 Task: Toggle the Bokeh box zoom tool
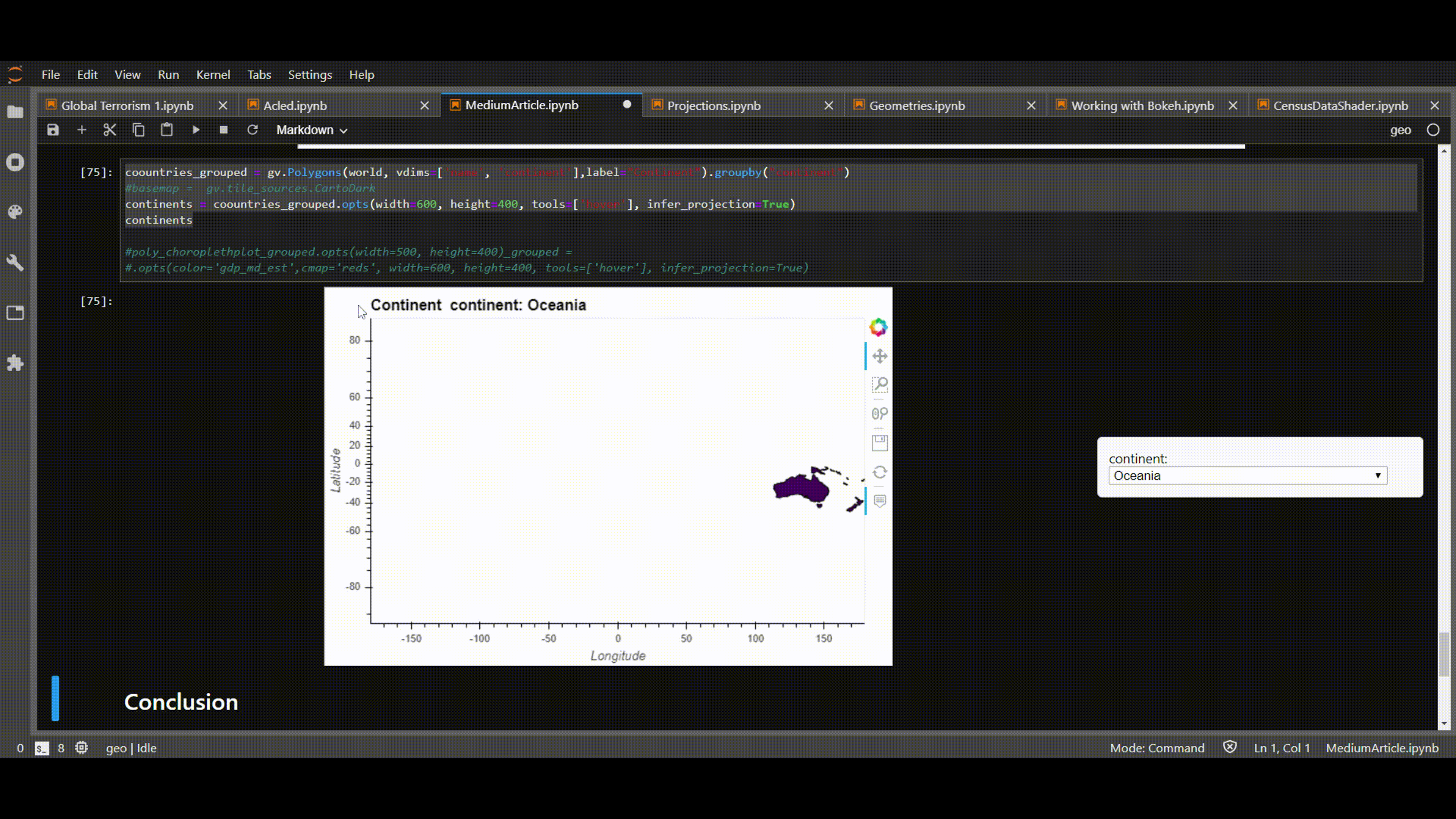tap(880, 385)
